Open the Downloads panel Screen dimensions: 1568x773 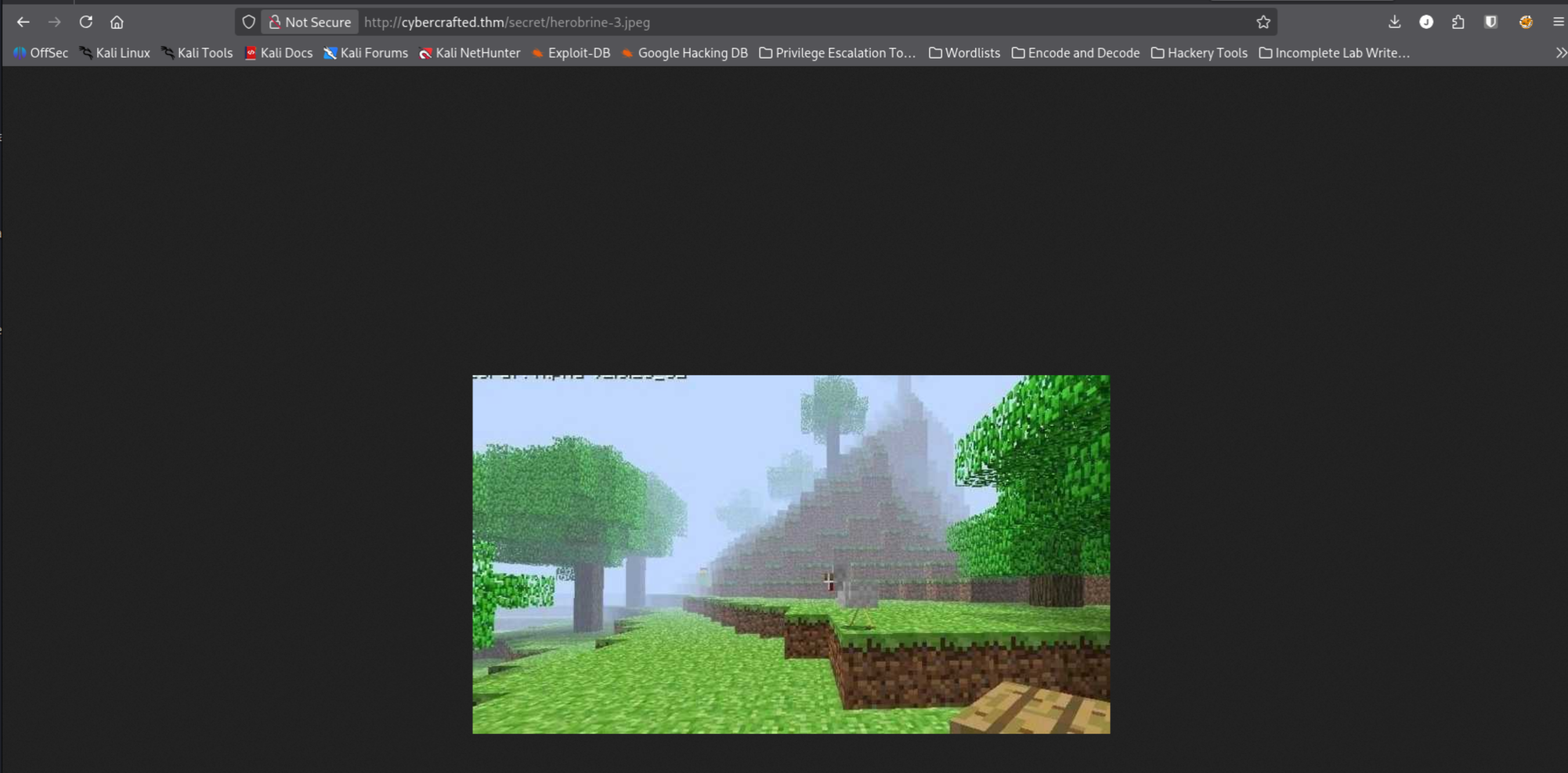pos(1394,22)
